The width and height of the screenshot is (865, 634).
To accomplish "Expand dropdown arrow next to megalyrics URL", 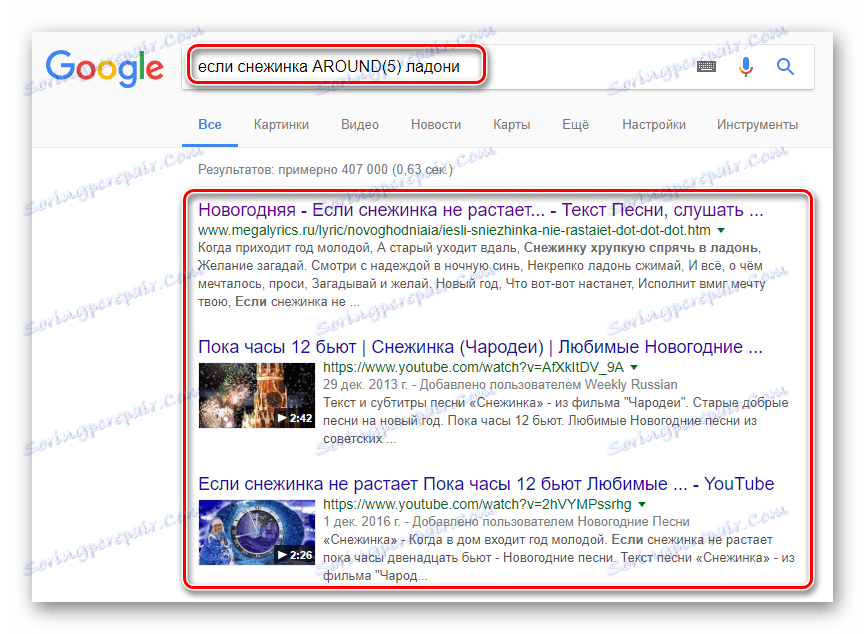I will pyautogui.click(x=721, y=230).
